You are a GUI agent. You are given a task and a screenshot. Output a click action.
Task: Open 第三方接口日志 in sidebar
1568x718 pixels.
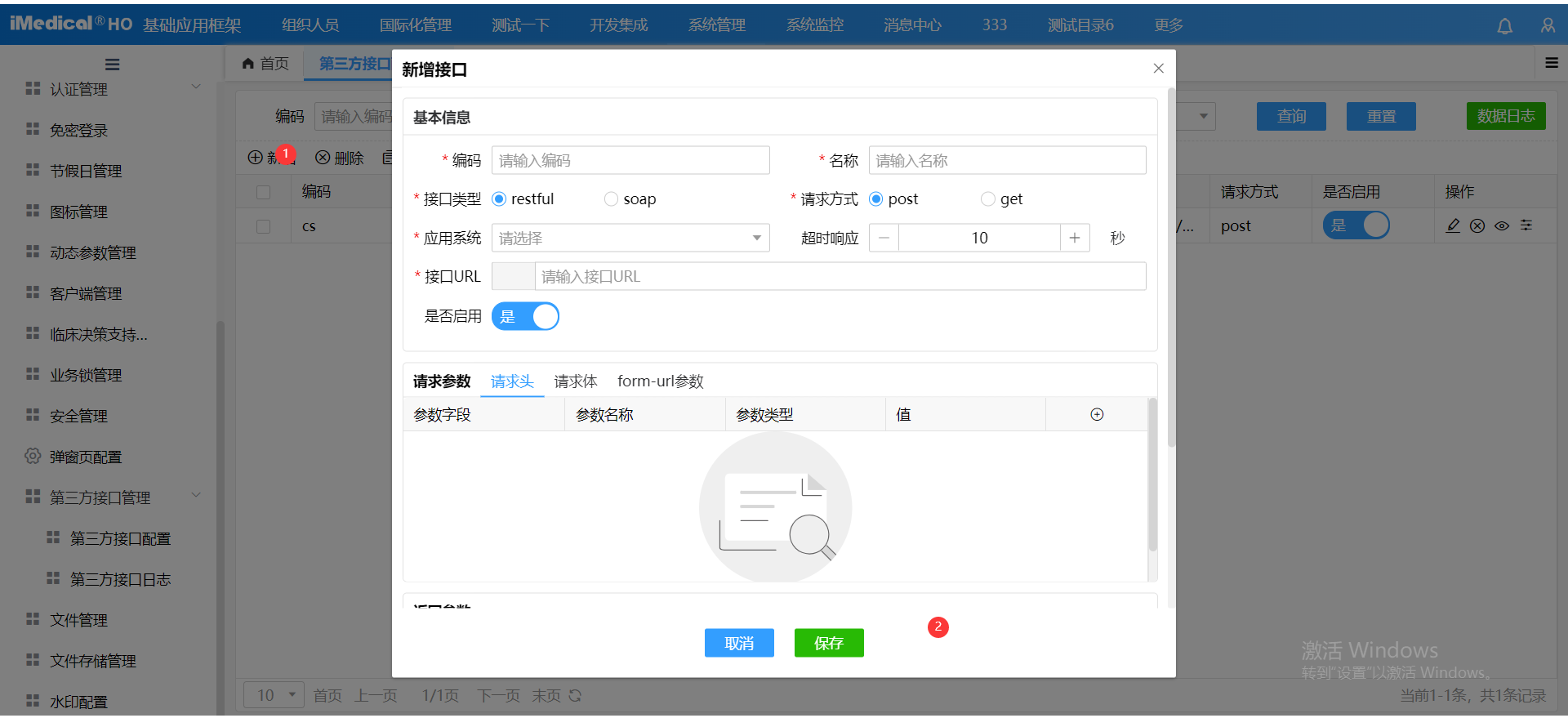point(120,579)
